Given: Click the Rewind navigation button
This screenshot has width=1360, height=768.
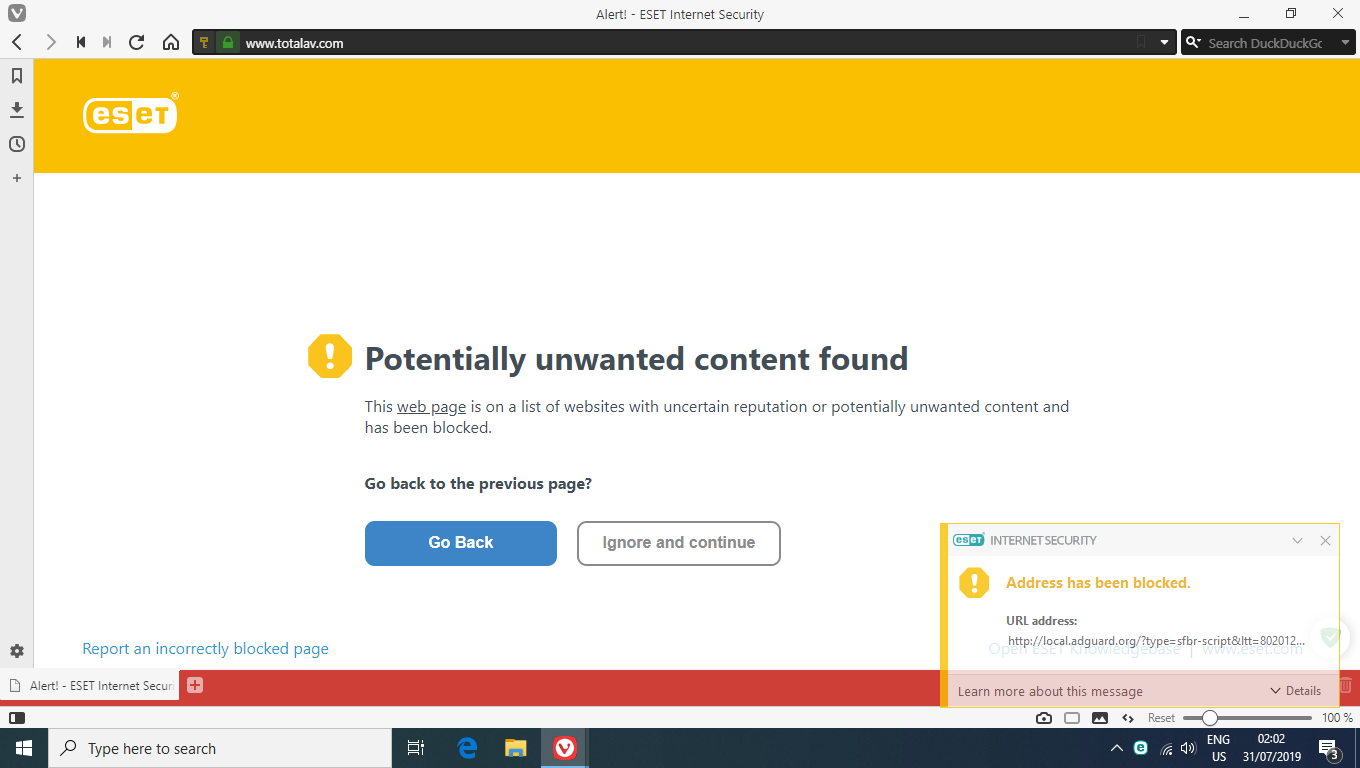Looking at the screenshot, I should [x=81, y=42].
